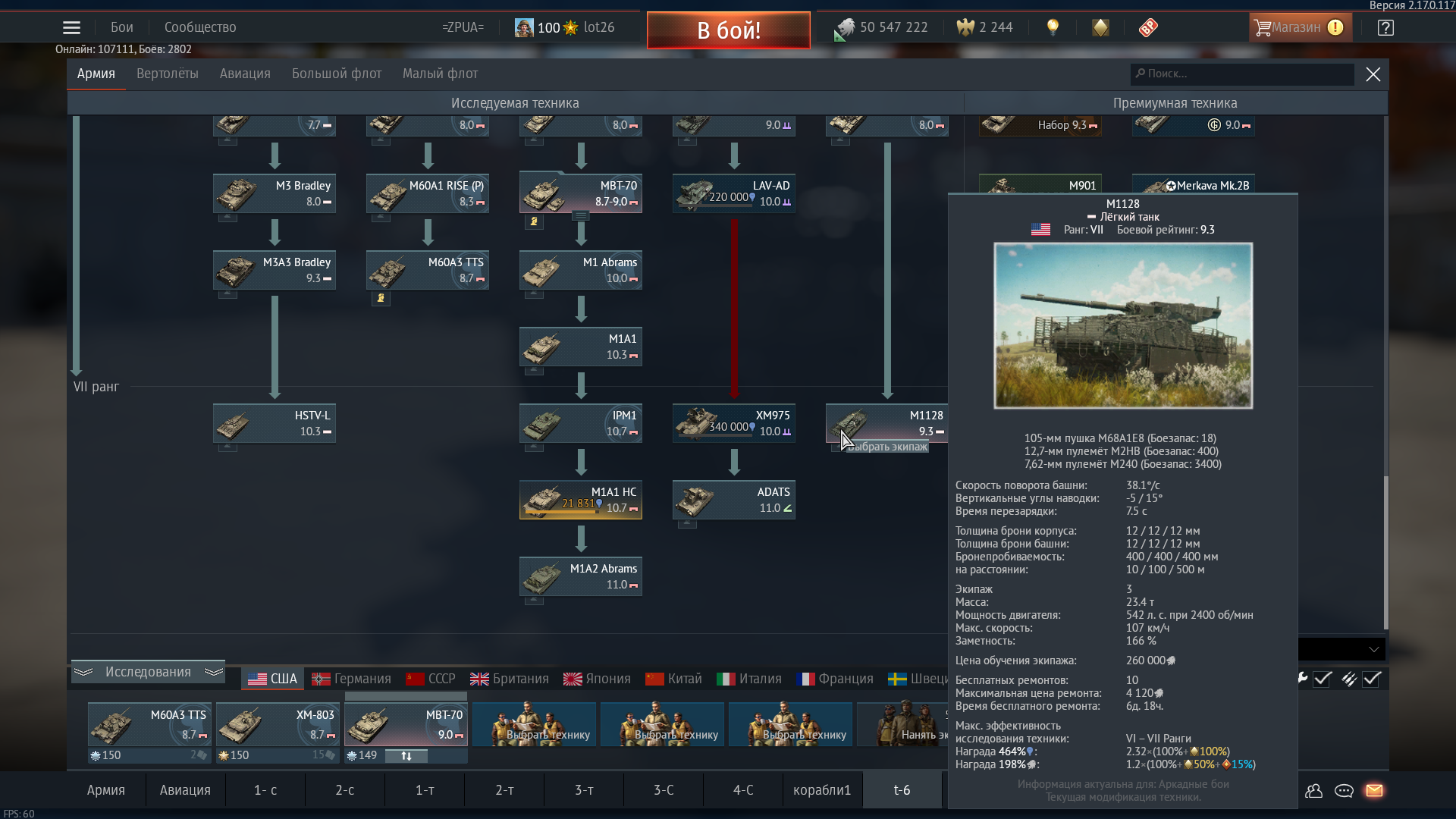Open the help question mark icon

coord(1385,28)
